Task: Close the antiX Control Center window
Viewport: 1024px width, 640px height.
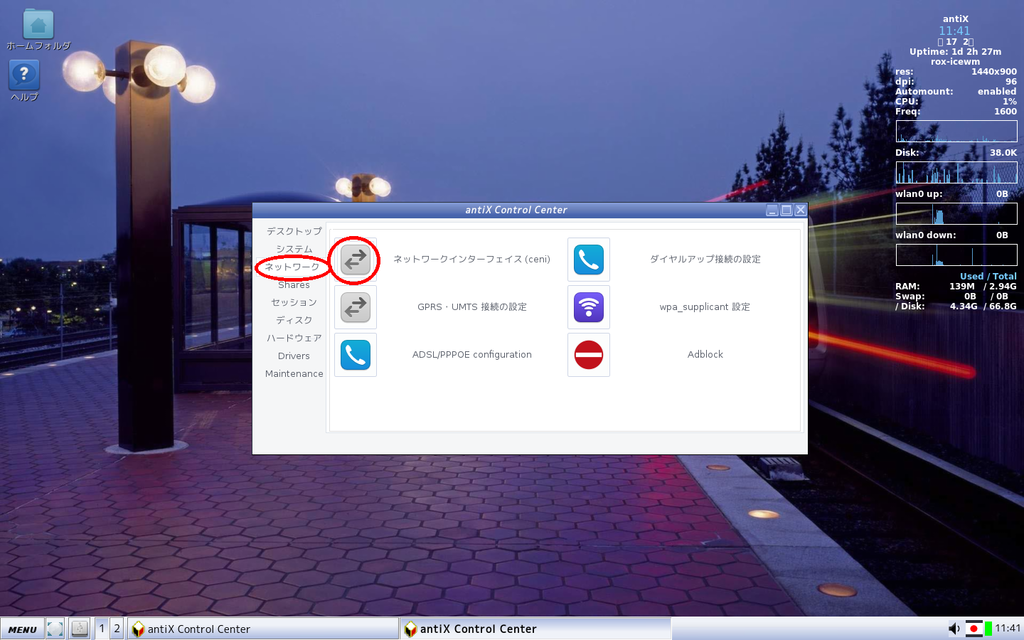Action: tap(801, 210)
